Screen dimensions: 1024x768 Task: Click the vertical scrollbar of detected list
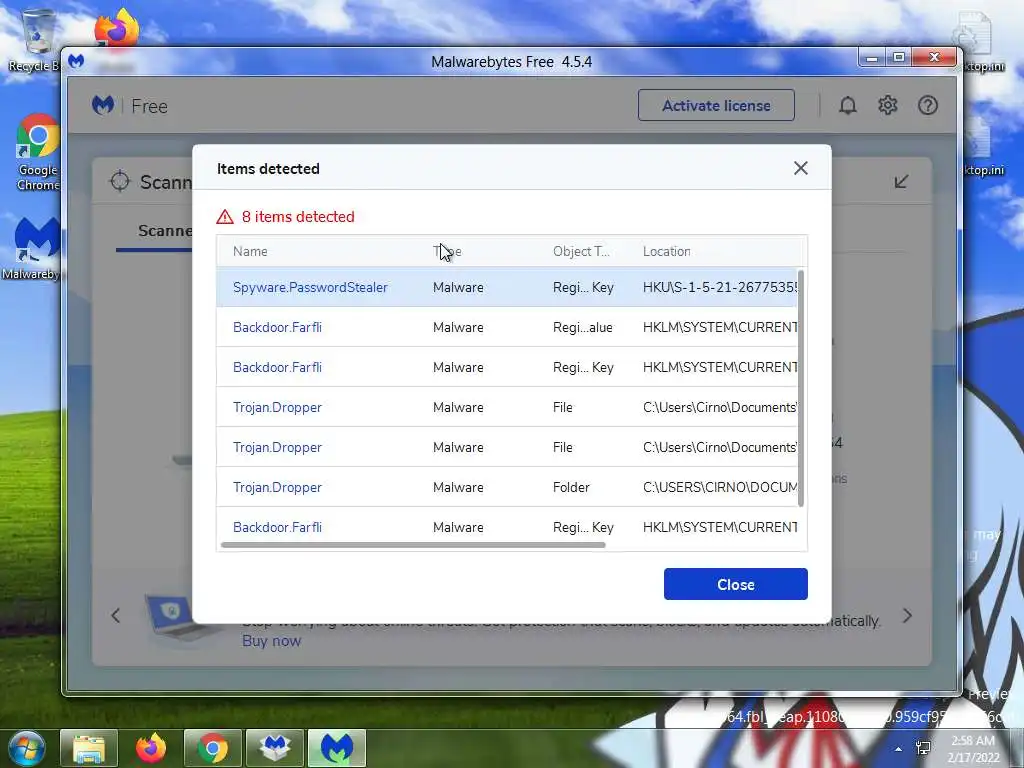[x=801, y=388]
